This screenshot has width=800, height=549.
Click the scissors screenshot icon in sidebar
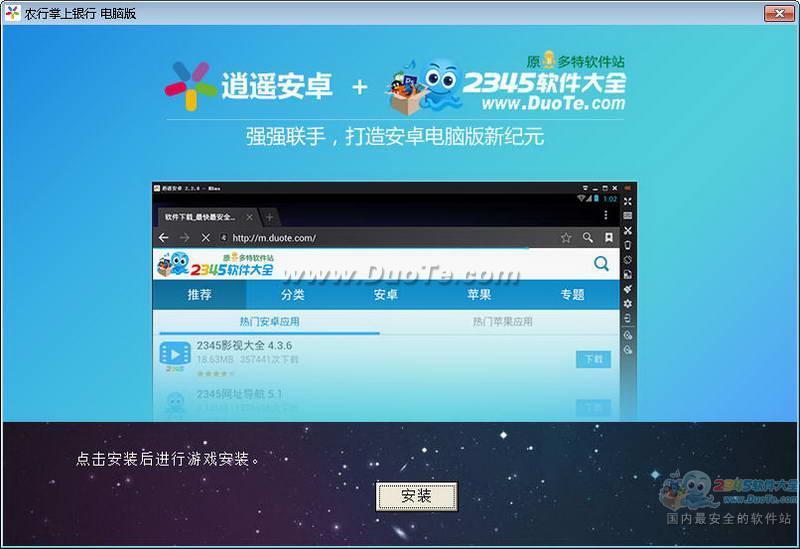click(628, 231)
